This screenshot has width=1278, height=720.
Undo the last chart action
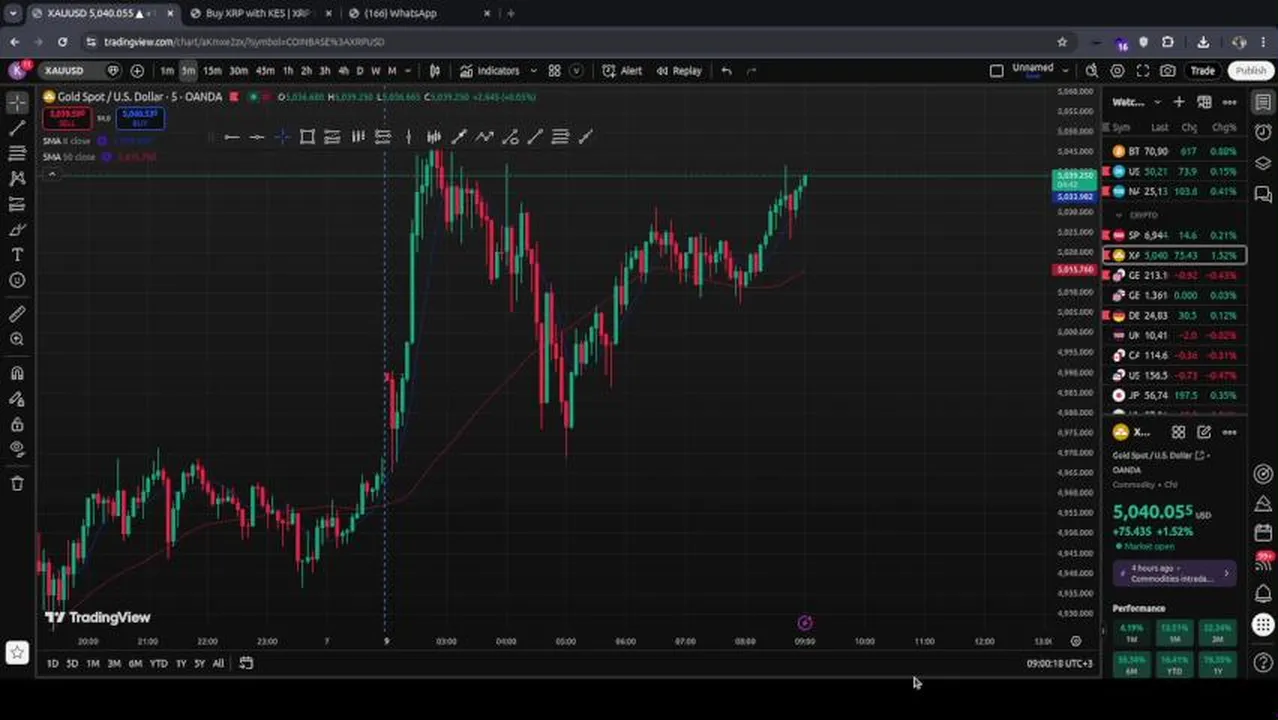click(x=727, y=71)
